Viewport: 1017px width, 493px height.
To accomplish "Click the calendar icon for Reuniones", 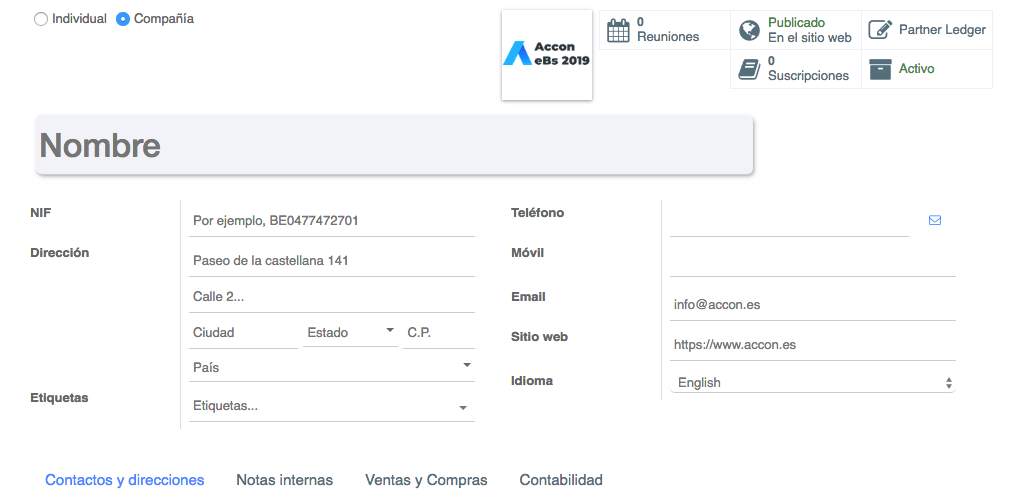I will point(619,30).
